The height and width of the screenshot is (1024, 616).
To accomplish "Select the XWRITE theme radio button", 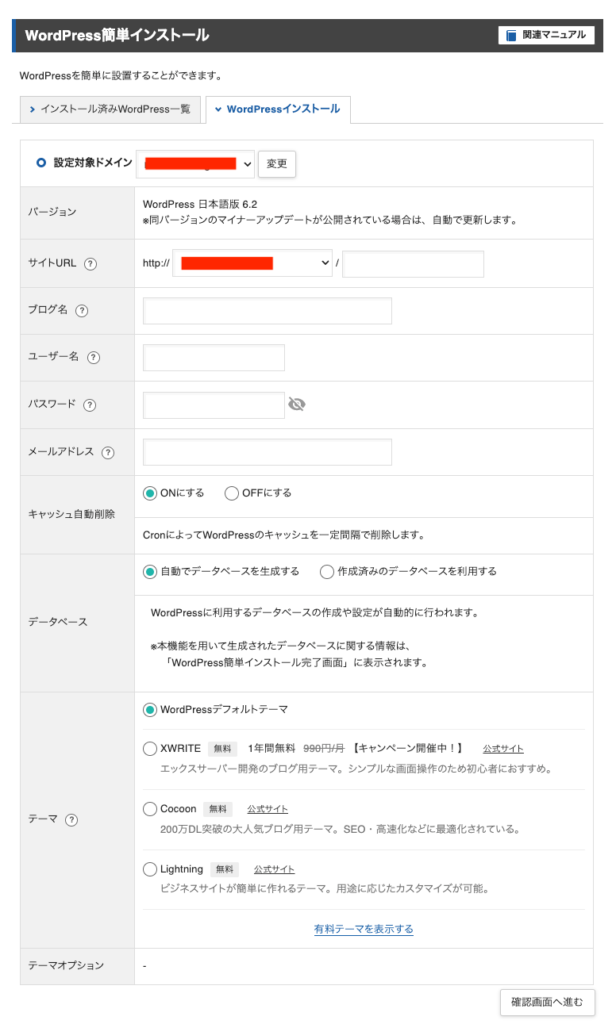I will (150, 748).
